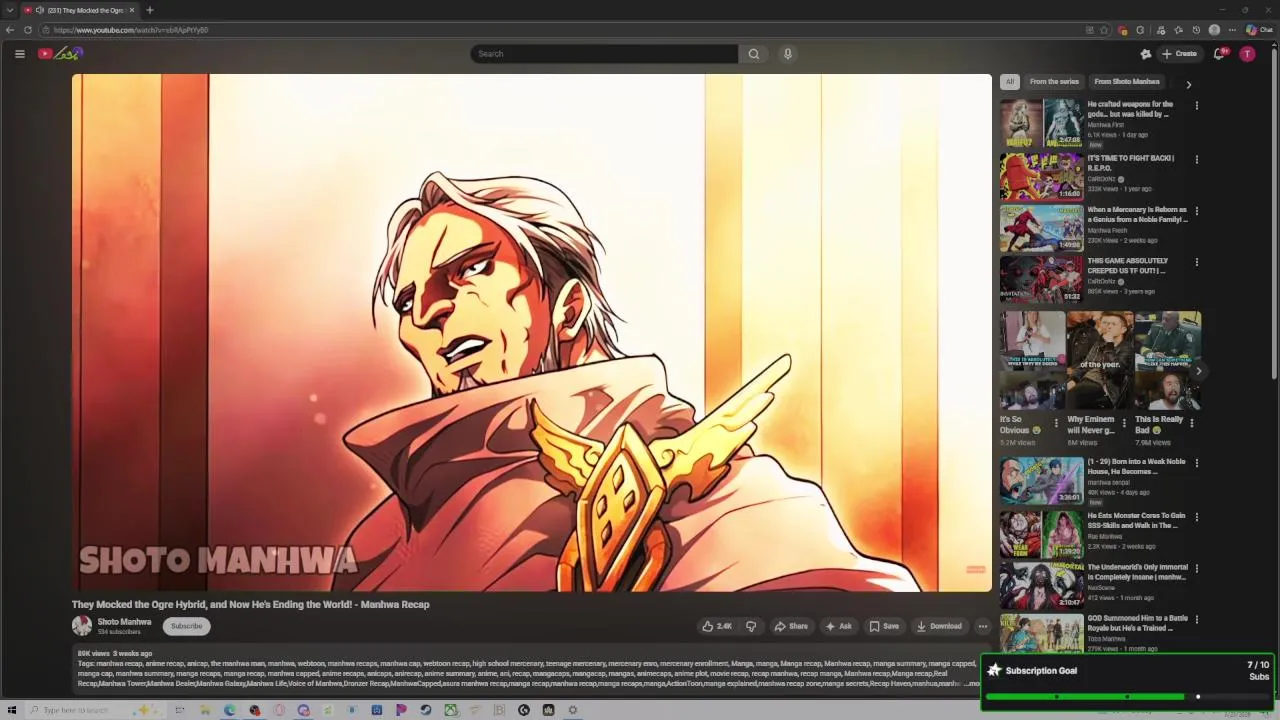This screenshot has width=1280, height=720.
Task: Select the 'From the series' chip
Action: pos(1054,82)
